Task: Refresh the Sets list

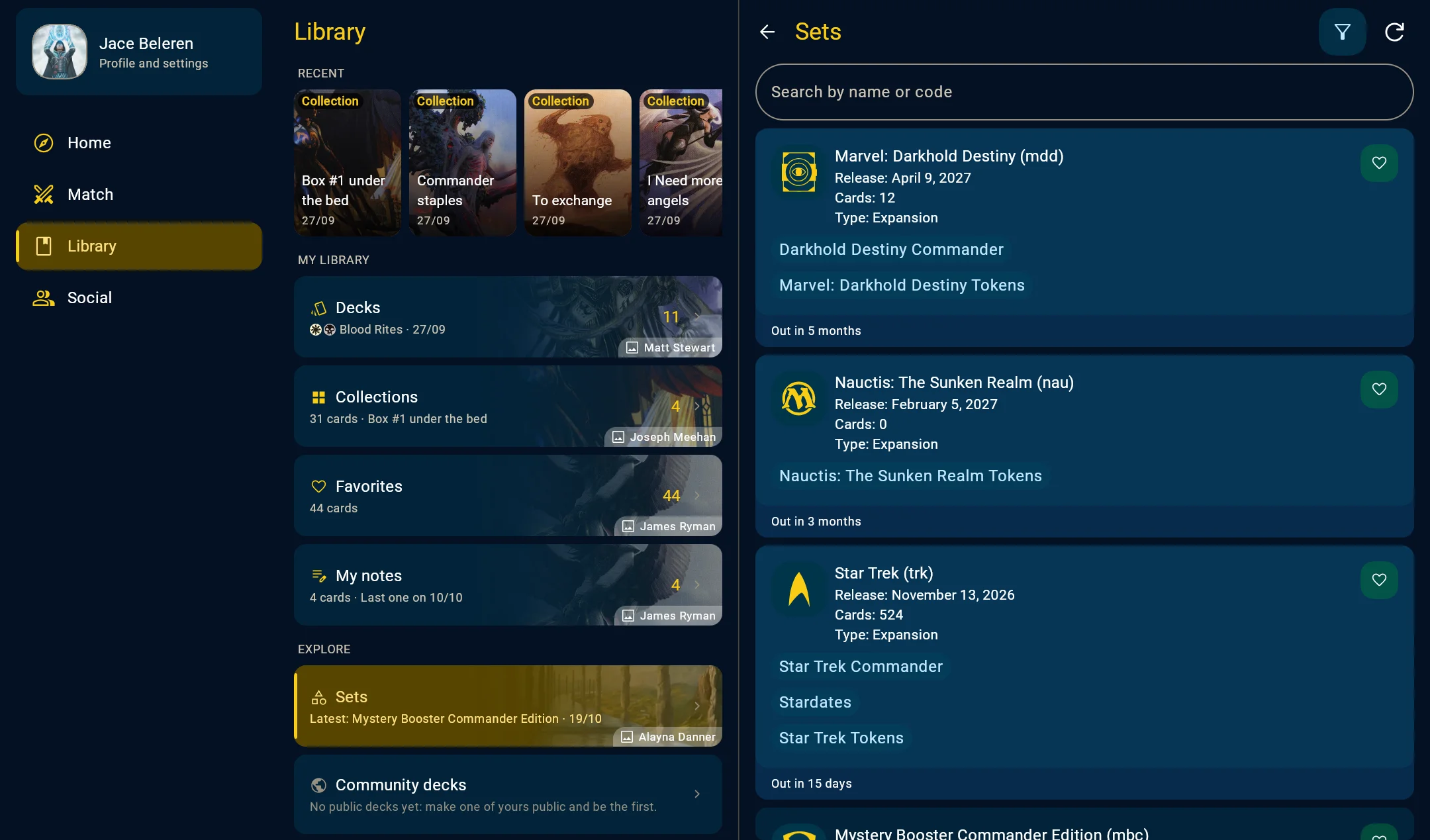Action: coord(1394,32)
